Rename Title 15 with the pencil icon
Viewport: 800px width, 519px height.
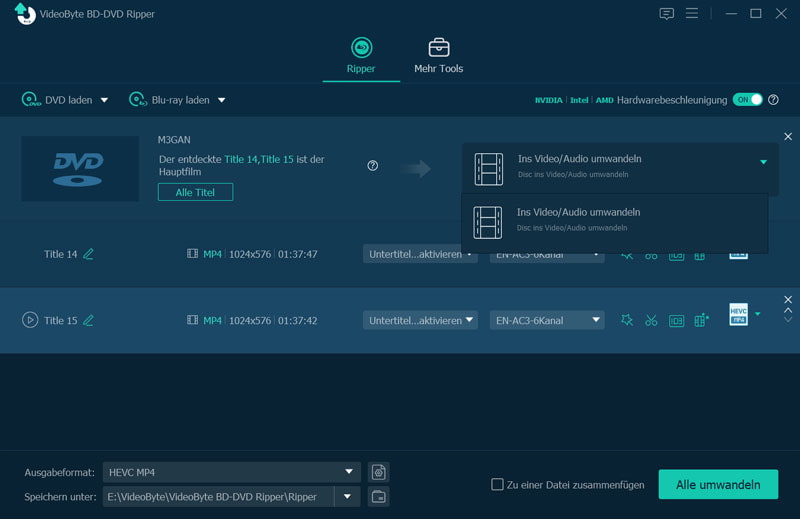88,320
